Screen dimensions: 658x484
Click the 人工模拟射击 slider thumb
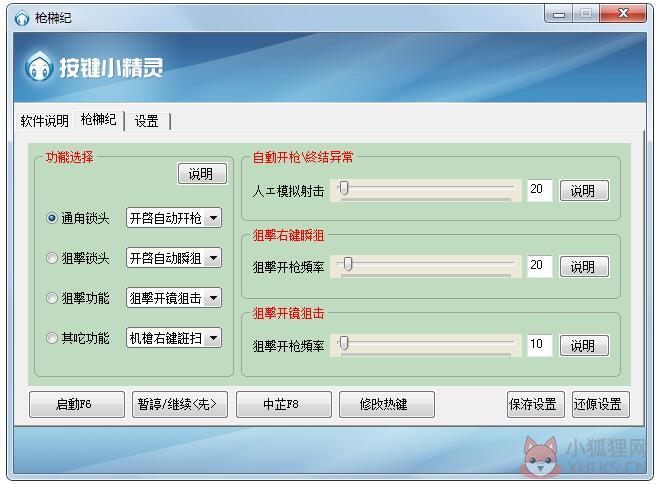344,188
